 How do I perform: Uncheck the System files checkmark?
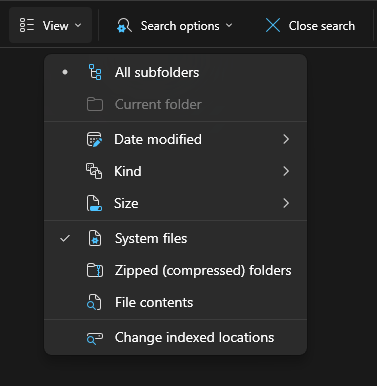tap(65, 238)
